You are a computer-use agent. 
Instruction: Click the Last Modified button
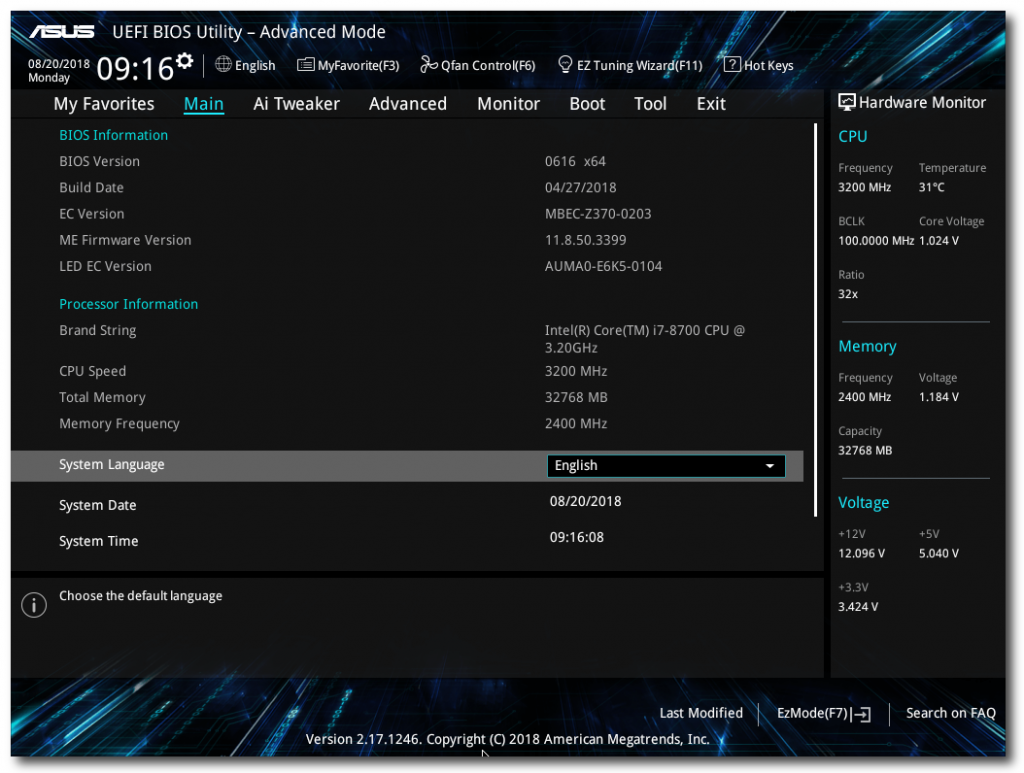click(701, 713)
